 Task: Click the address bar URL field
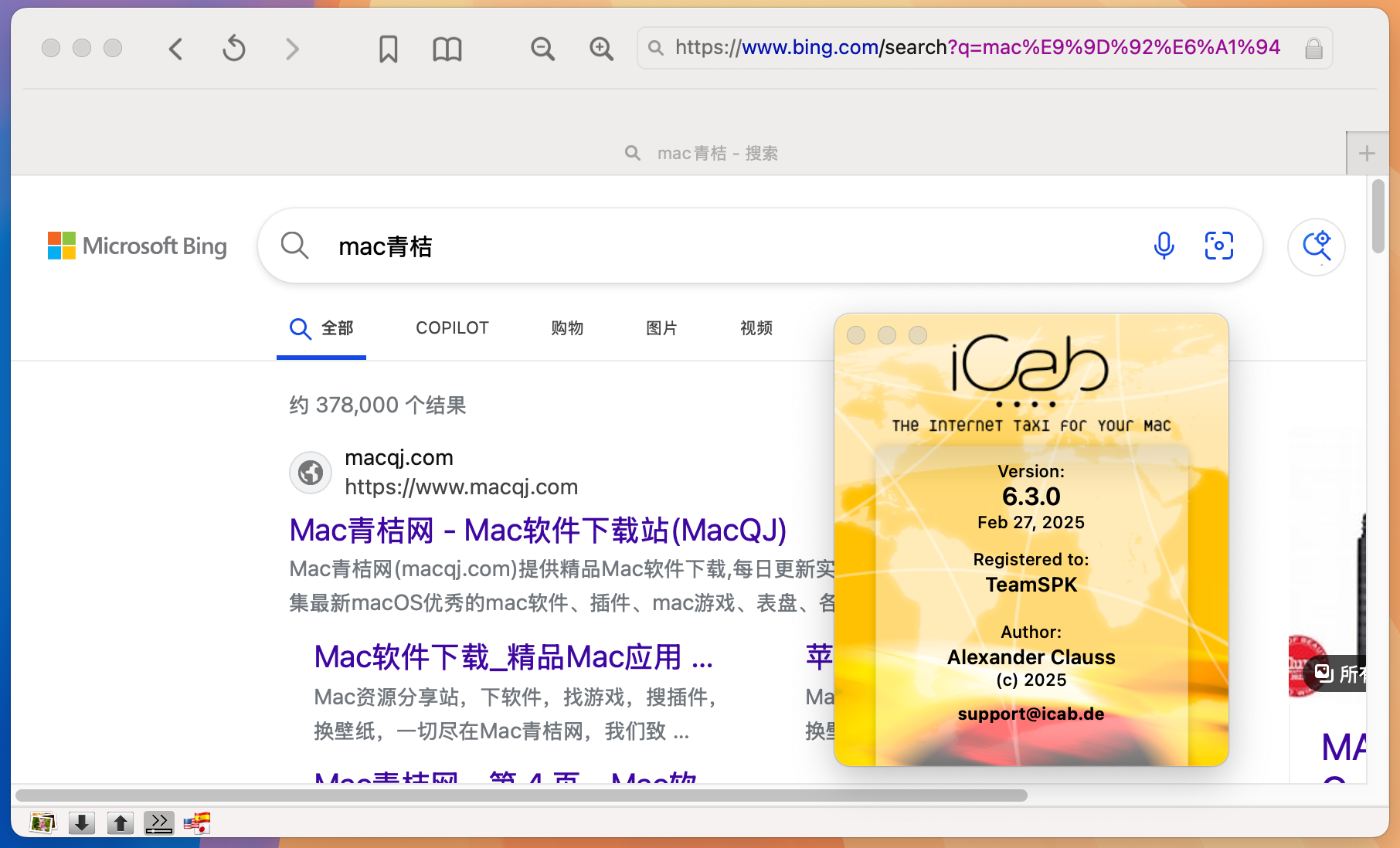coord(984,48)
